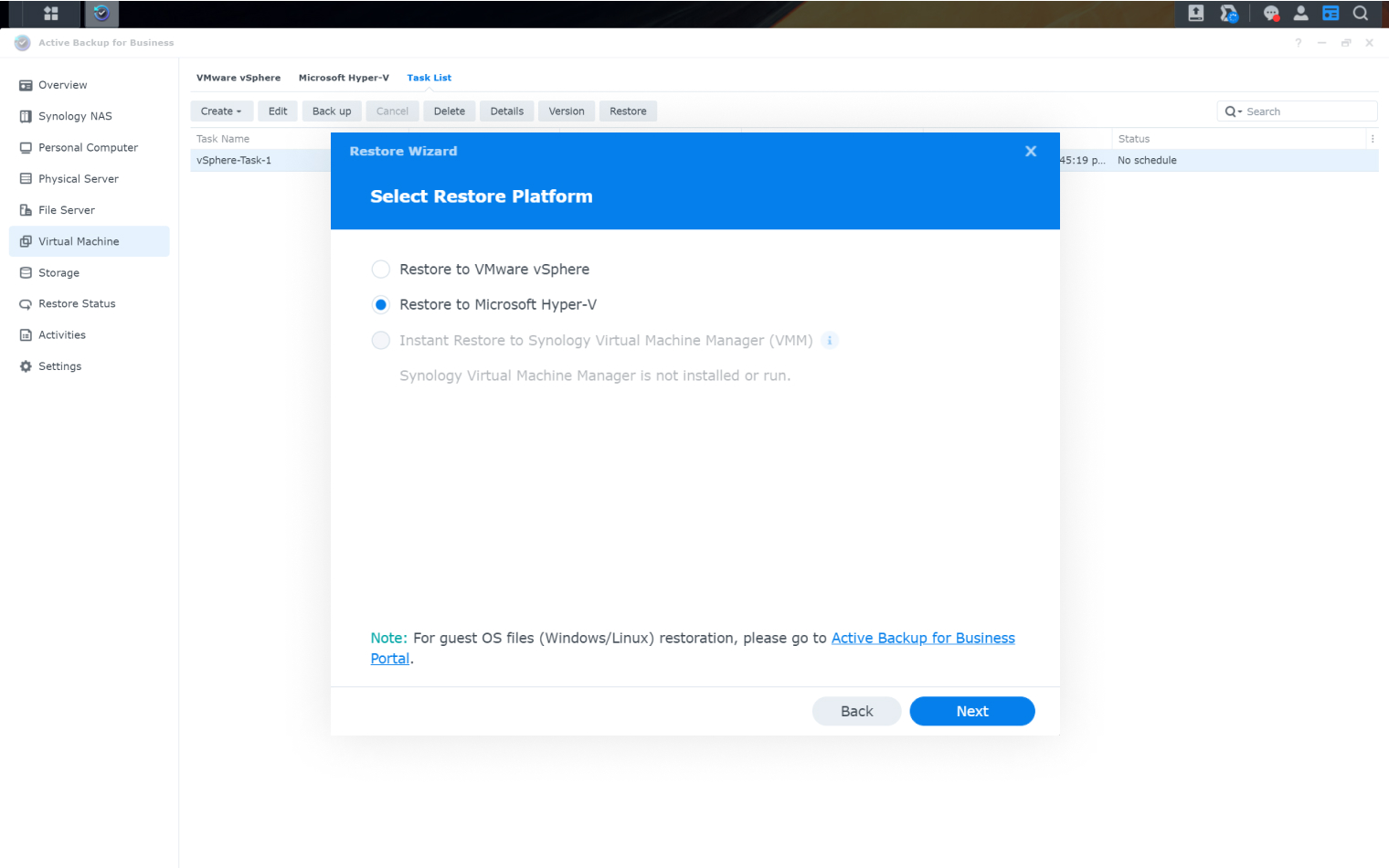
Task: Switch to the Task List tab
Action: (429, 78)
